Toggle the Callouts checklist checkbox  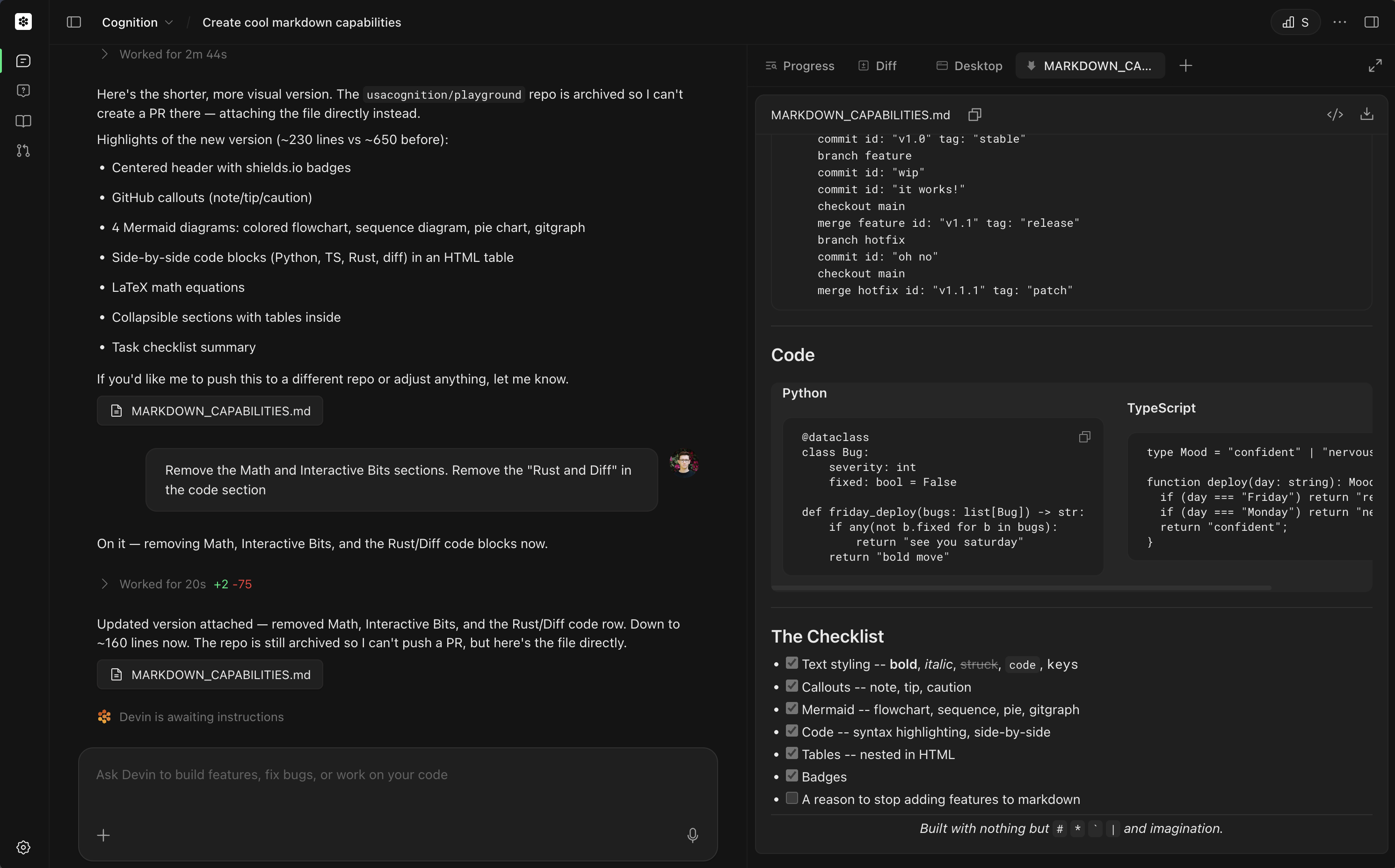(x=792, y=686)
